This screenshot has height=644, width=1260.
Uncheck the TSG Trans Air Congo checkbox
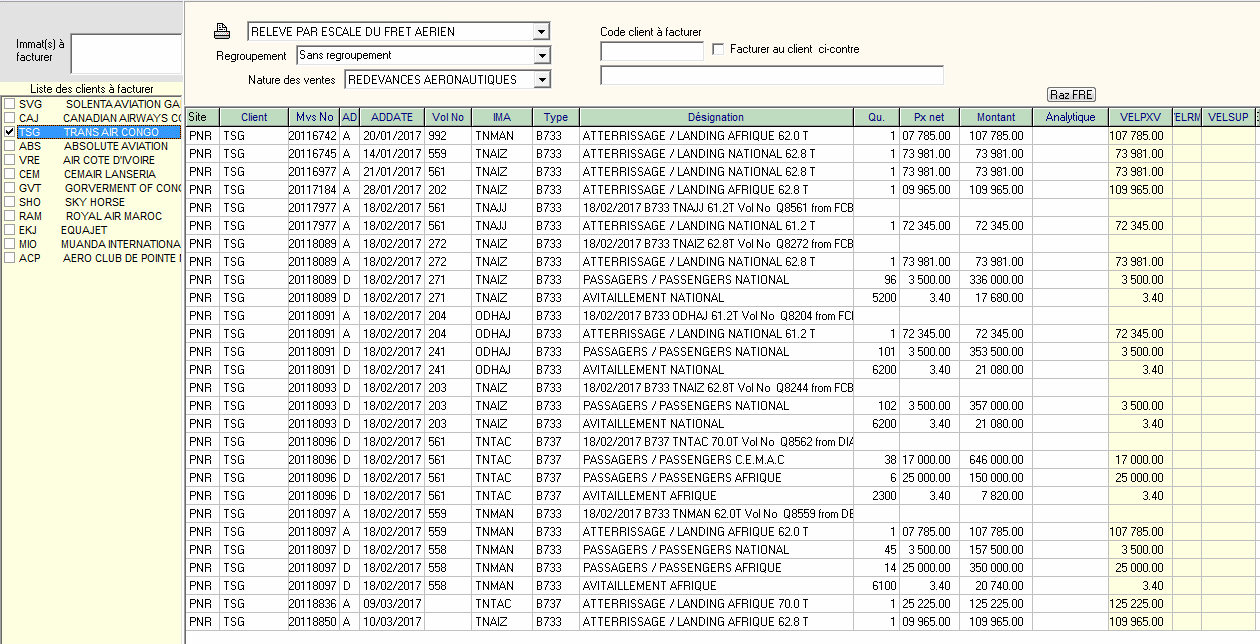pos(9,132)
